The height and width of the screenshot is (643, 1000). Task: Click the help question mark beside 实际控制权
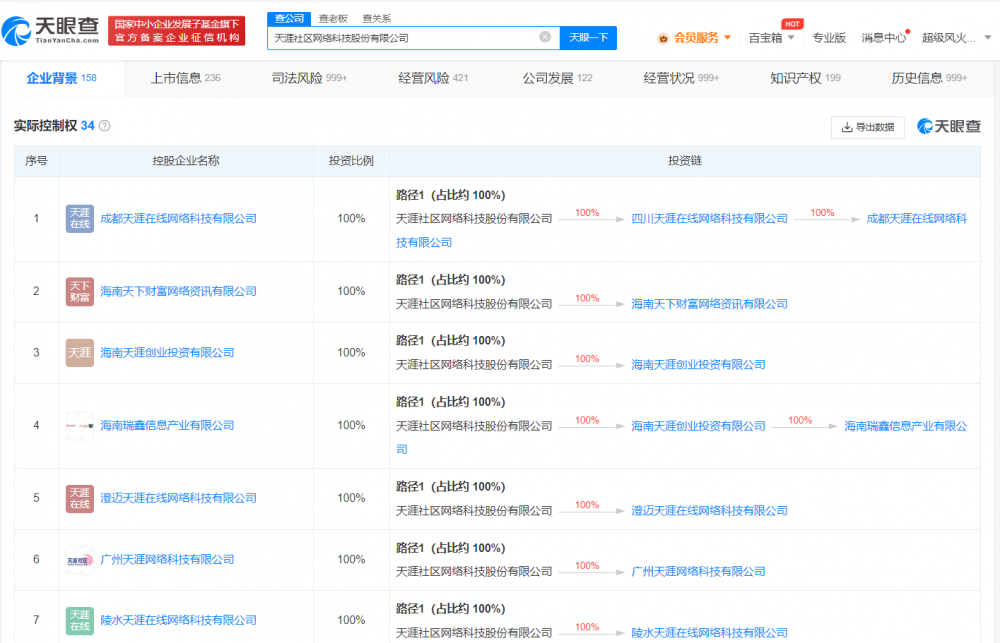[105, 126]
